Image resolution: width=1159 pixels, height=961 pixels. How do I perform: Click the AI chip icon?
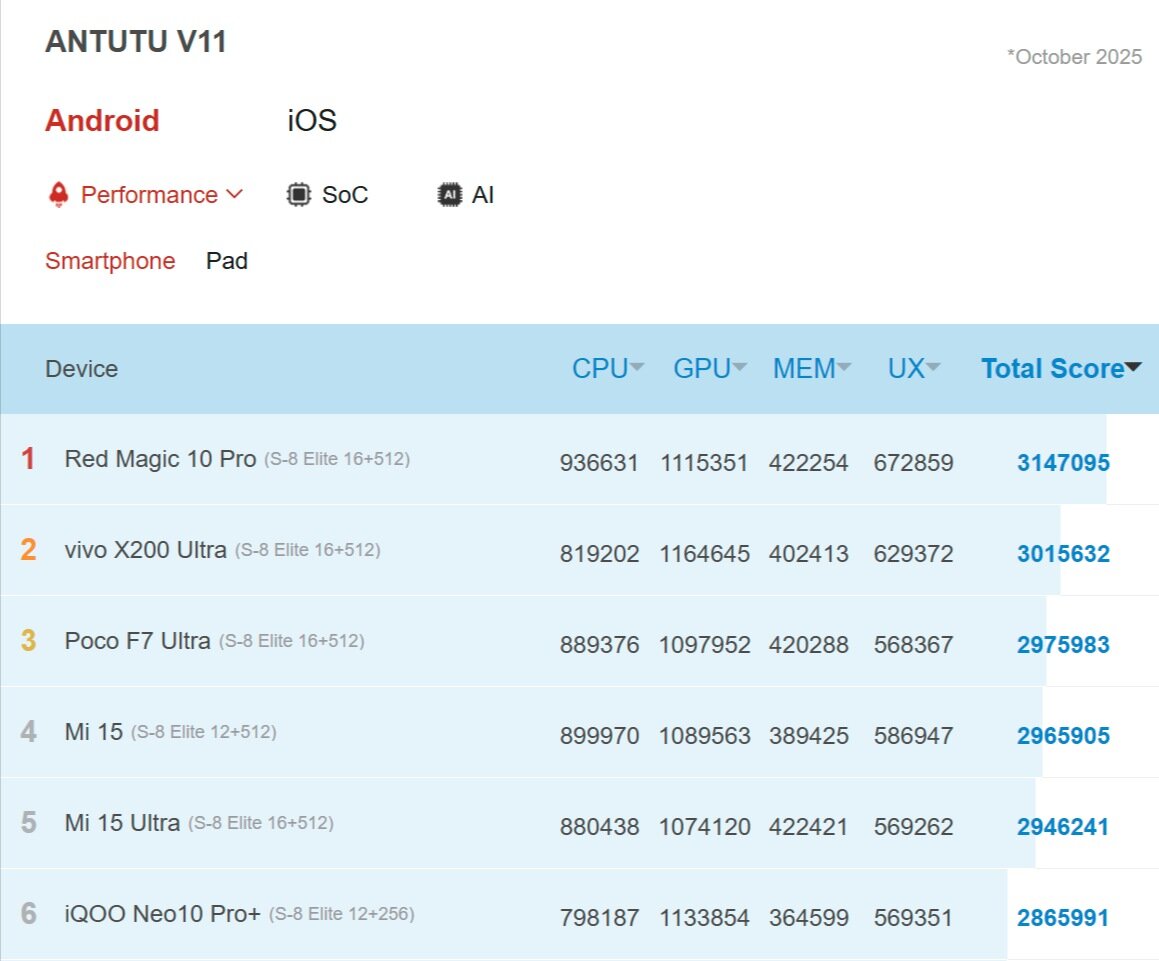(450, 195)
